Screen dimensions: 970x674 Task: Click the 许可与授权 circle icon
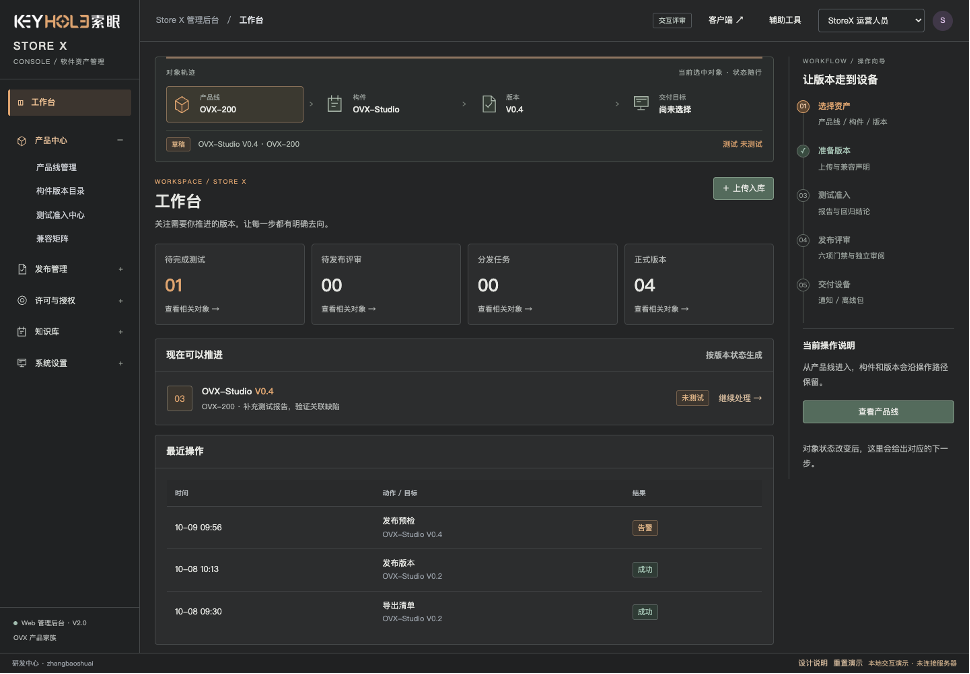click(22, 301)
